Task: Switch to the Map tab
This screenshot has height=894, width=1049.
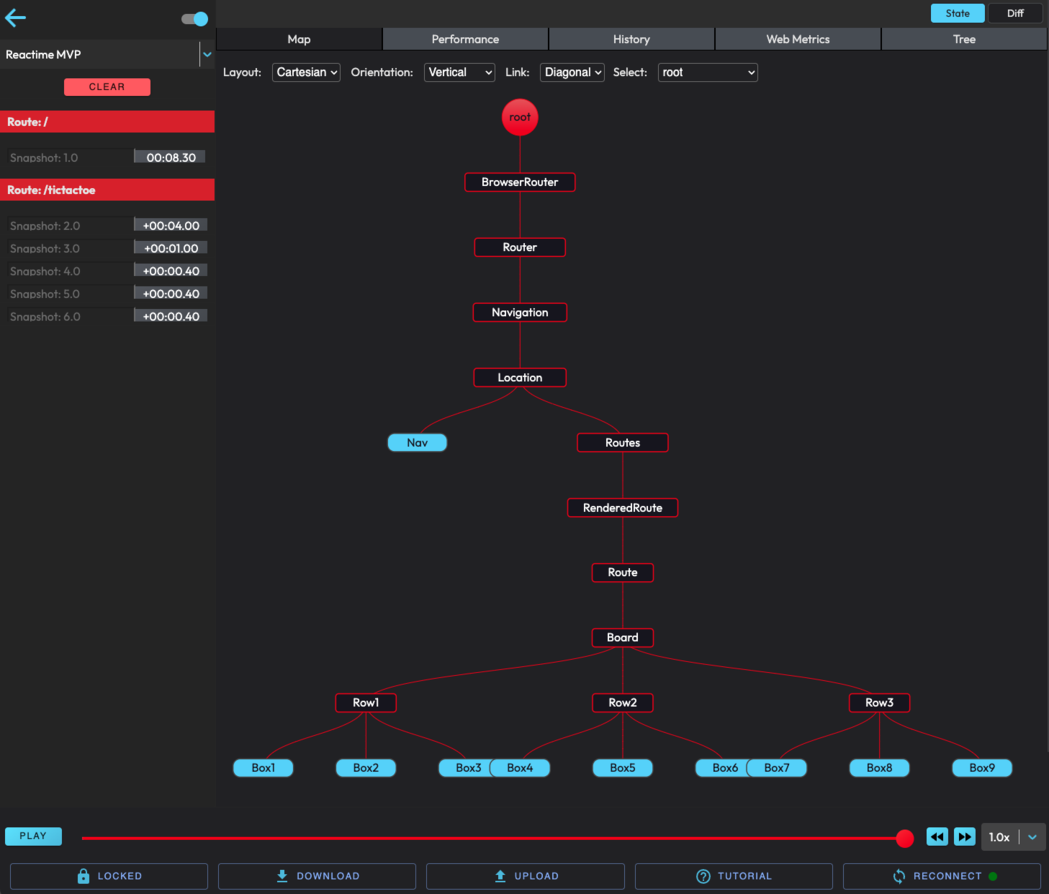Action: point(299,39)
